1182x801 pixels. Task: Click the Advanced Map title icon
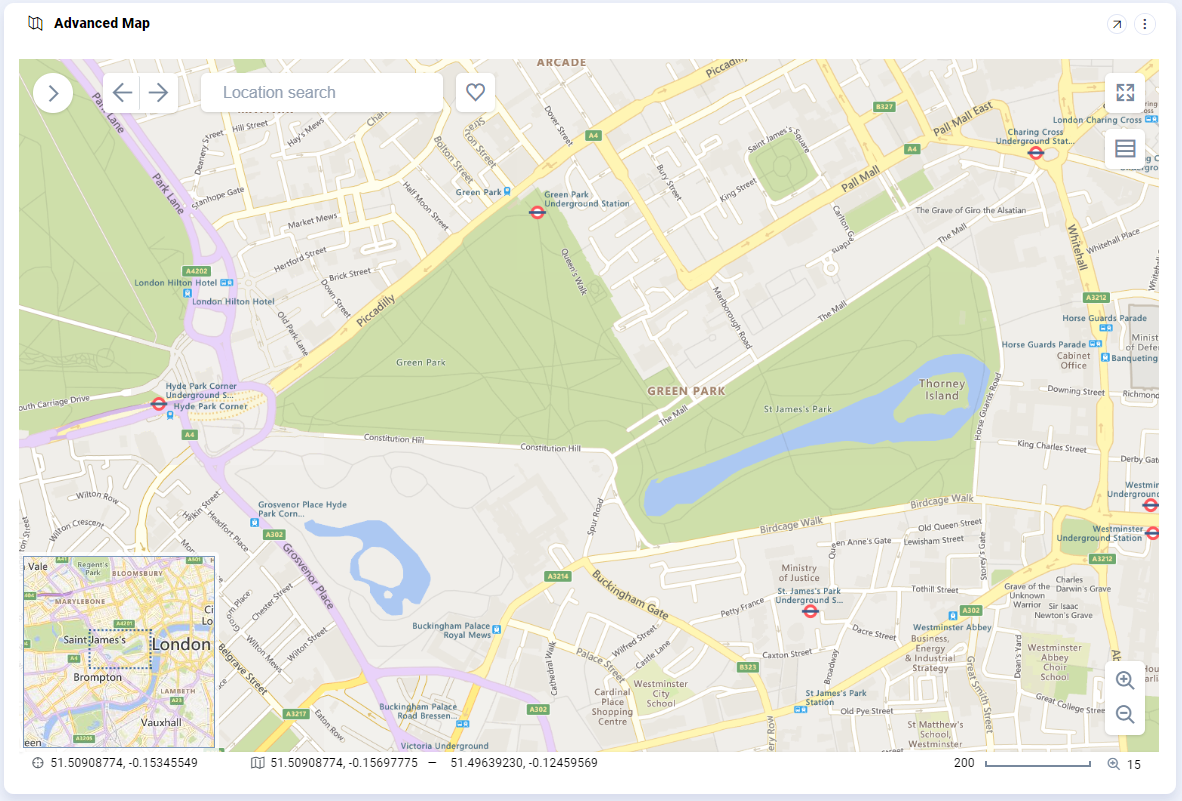(36, 23)
